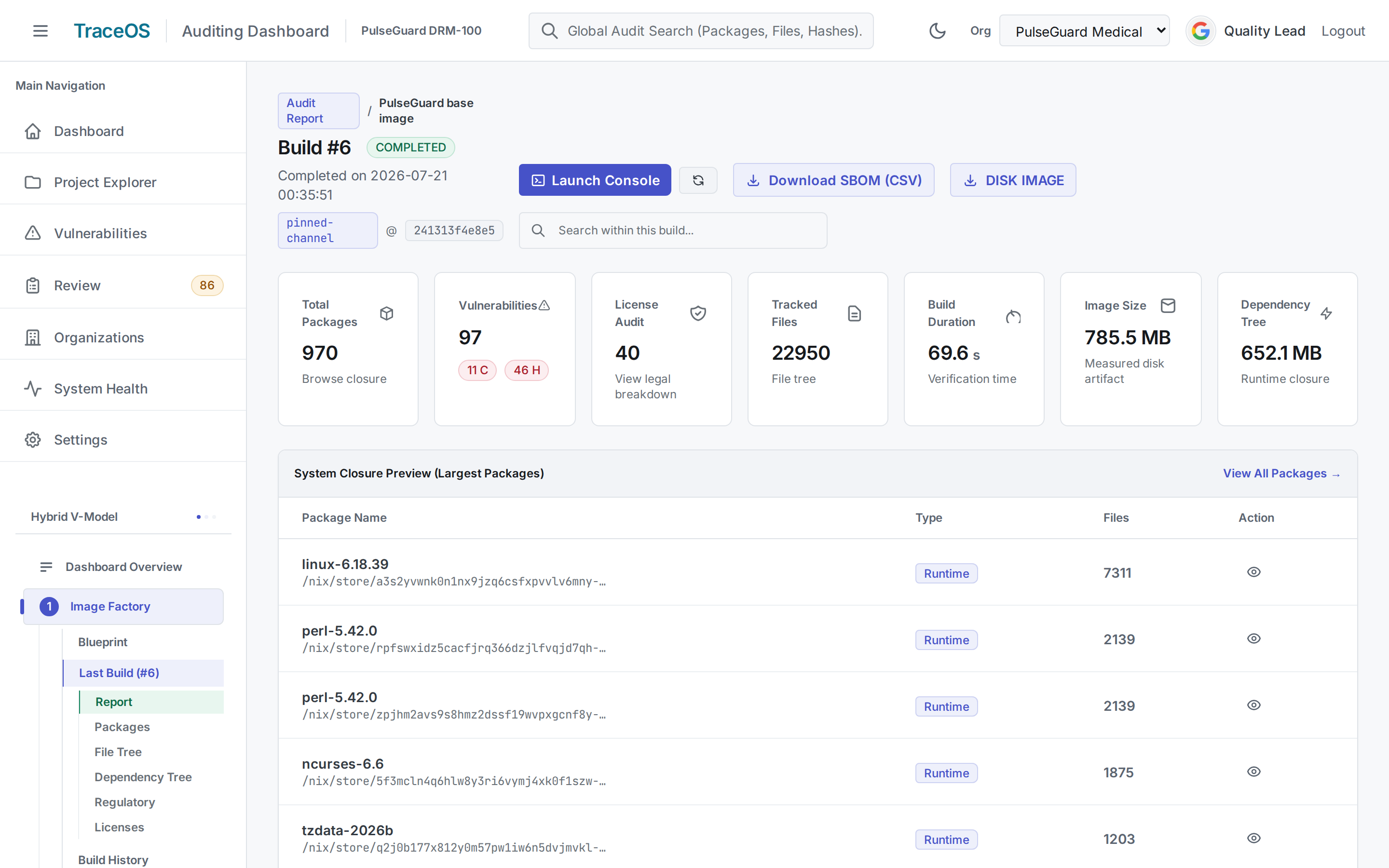Image resolution: width=1389 pixels, height=868 pixels.
Task: Click commit hash 241313f4e8e5
Action: pos(454,230)
